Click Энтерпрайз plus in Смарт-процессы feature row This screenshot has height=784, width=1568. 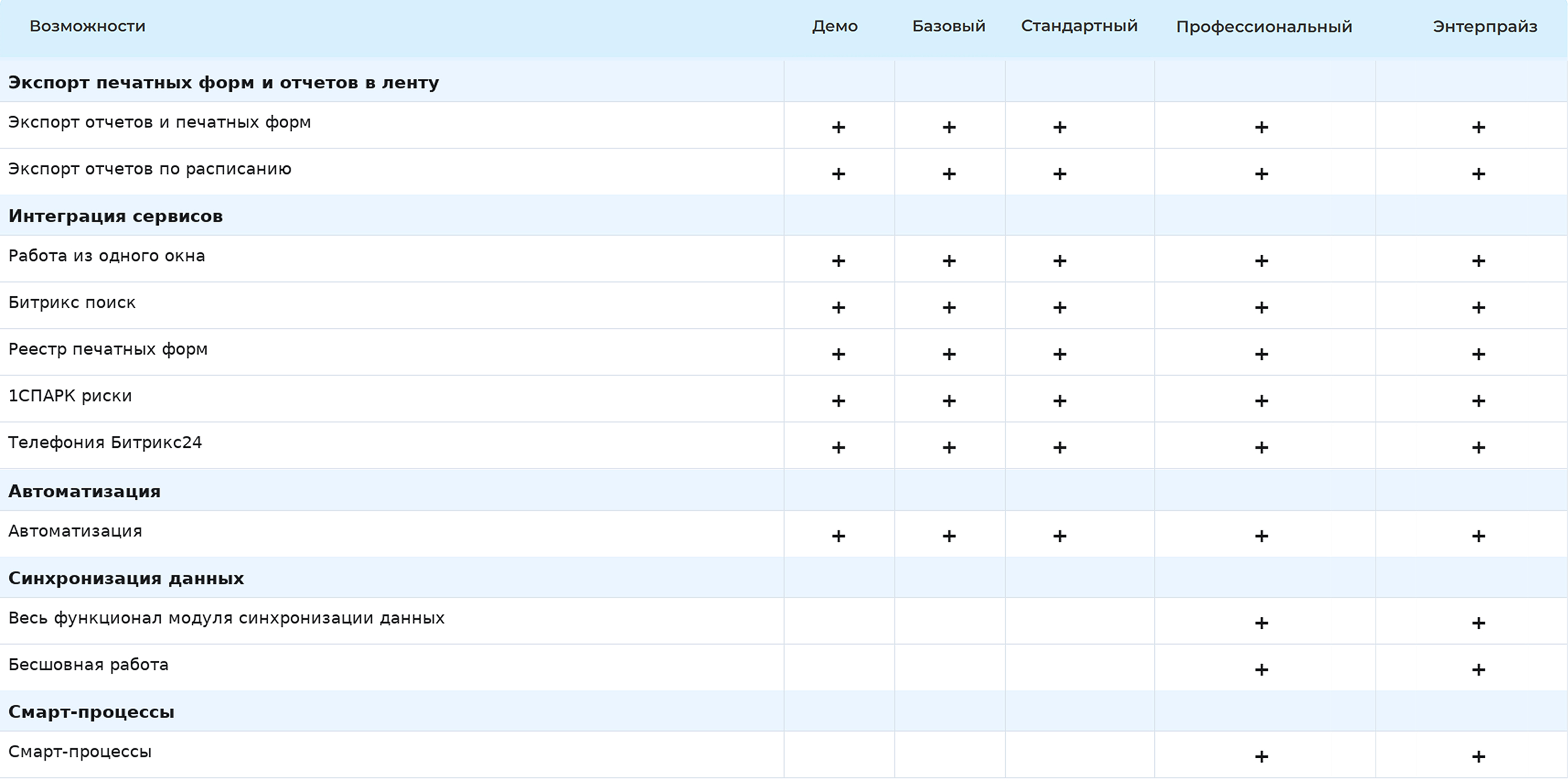pyautogui.click(x=1478, y=757)
